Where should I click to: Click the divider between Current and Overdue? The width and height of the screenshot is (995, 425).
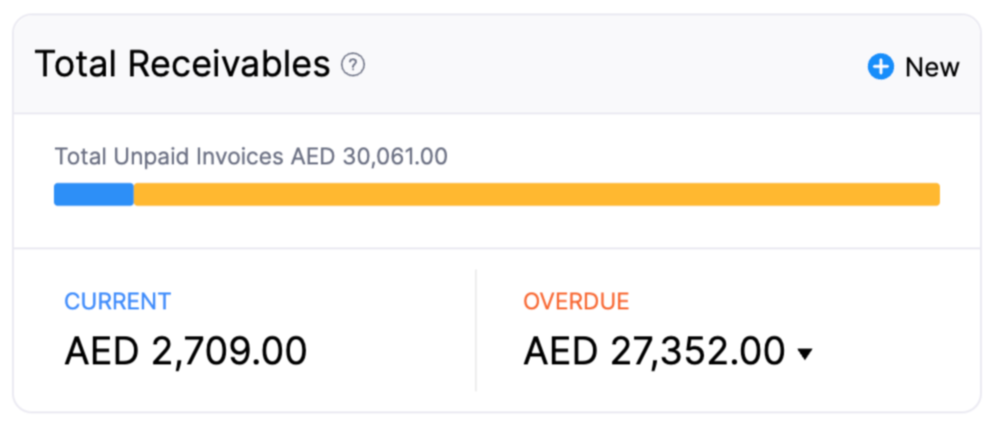point(476,330)
